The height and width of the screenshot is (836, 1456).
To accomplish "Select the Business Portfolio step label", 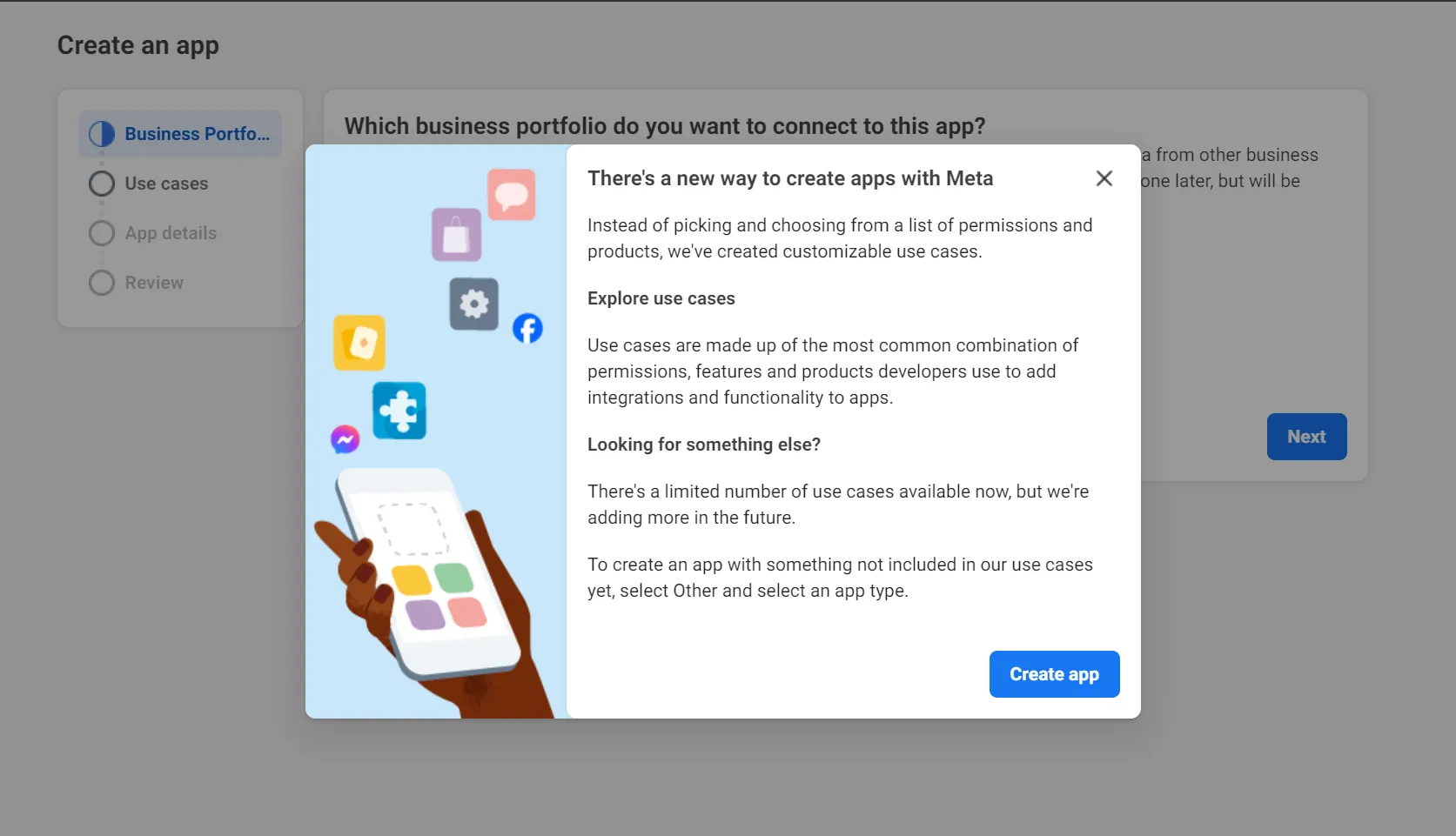I will (197, 134).
